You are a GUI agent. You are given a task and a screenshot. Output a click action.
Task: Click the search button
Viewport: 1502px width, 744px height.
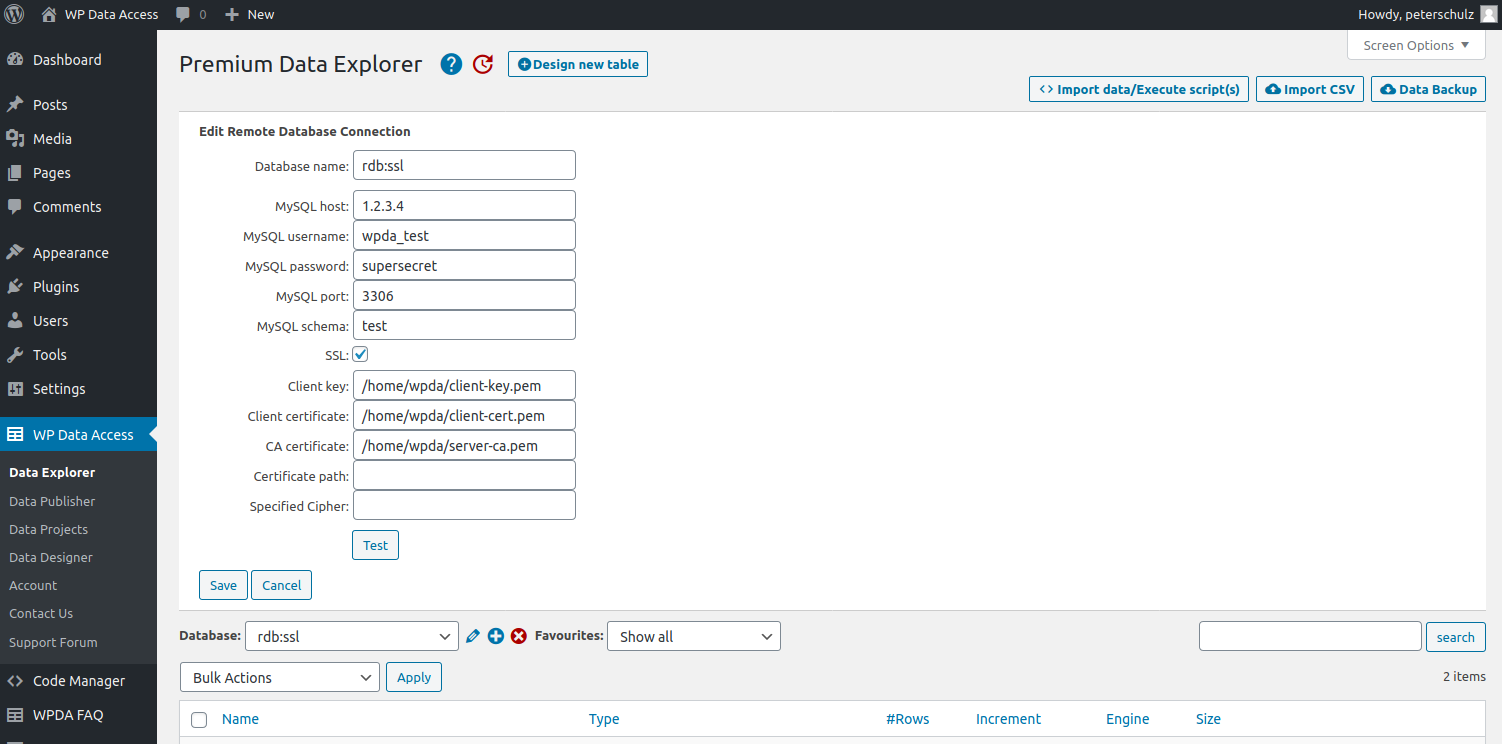tap(1456, 637)
